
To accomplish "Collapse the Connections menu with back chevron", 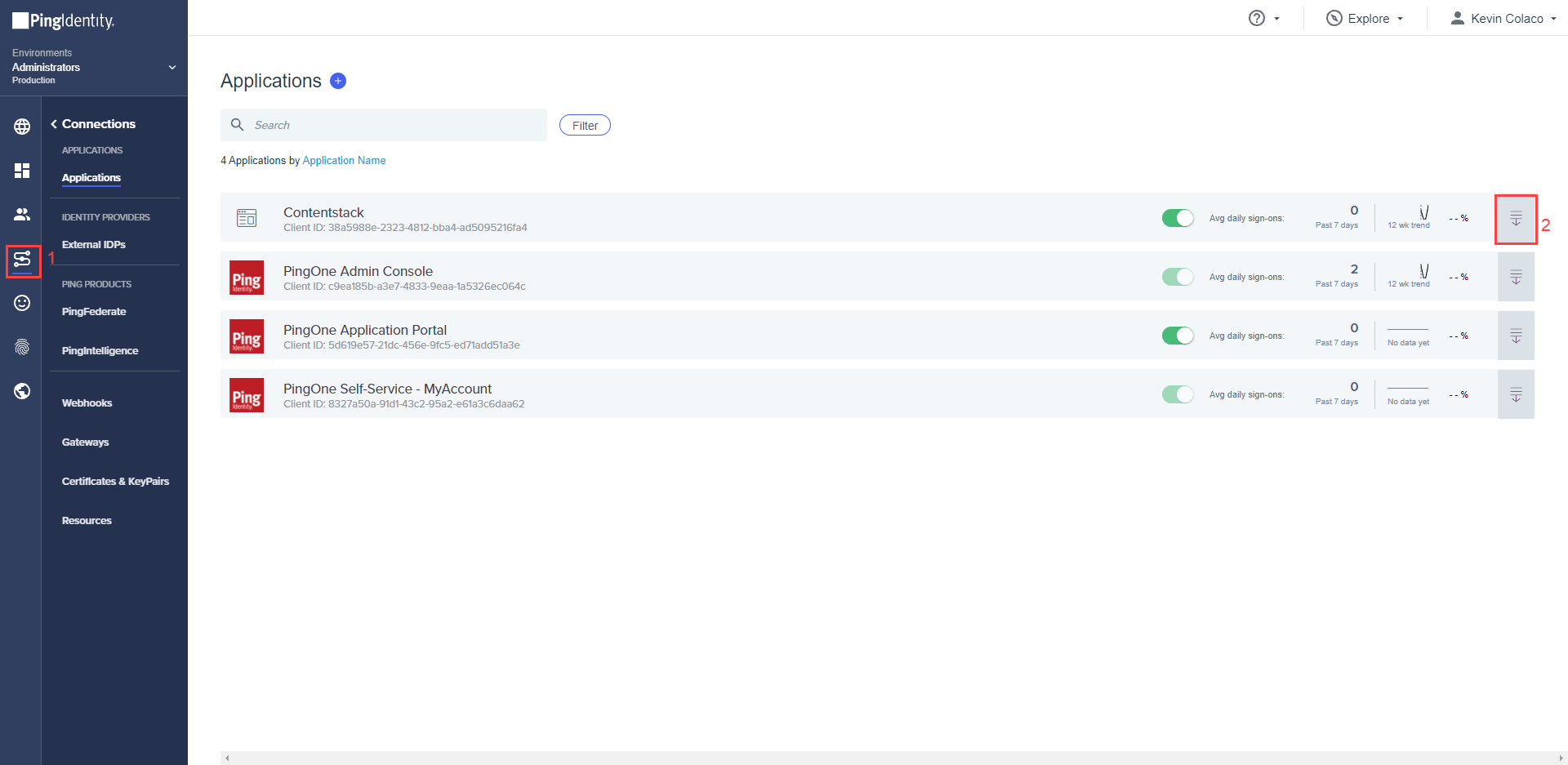I will click(x=54, y=124).
